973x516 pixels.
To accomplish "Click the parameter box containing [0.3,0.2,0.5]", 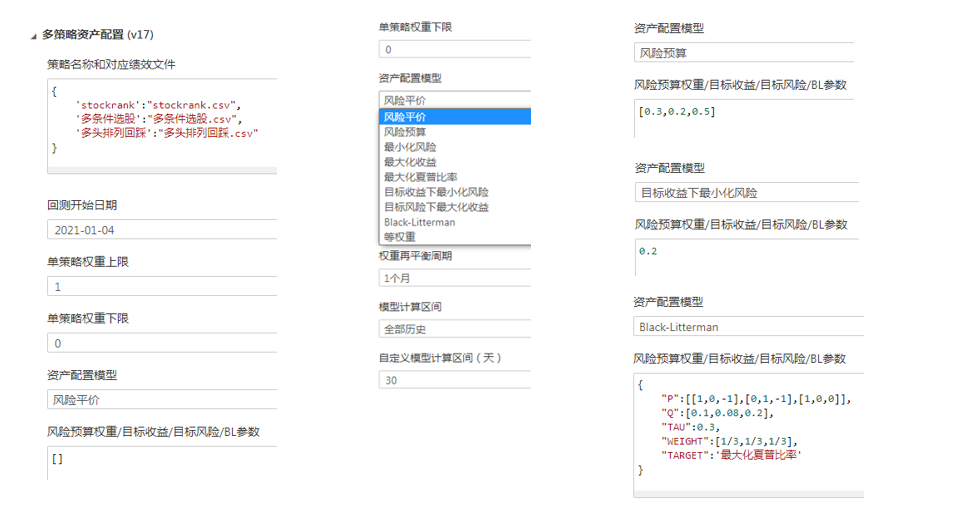I will (744, 118).
